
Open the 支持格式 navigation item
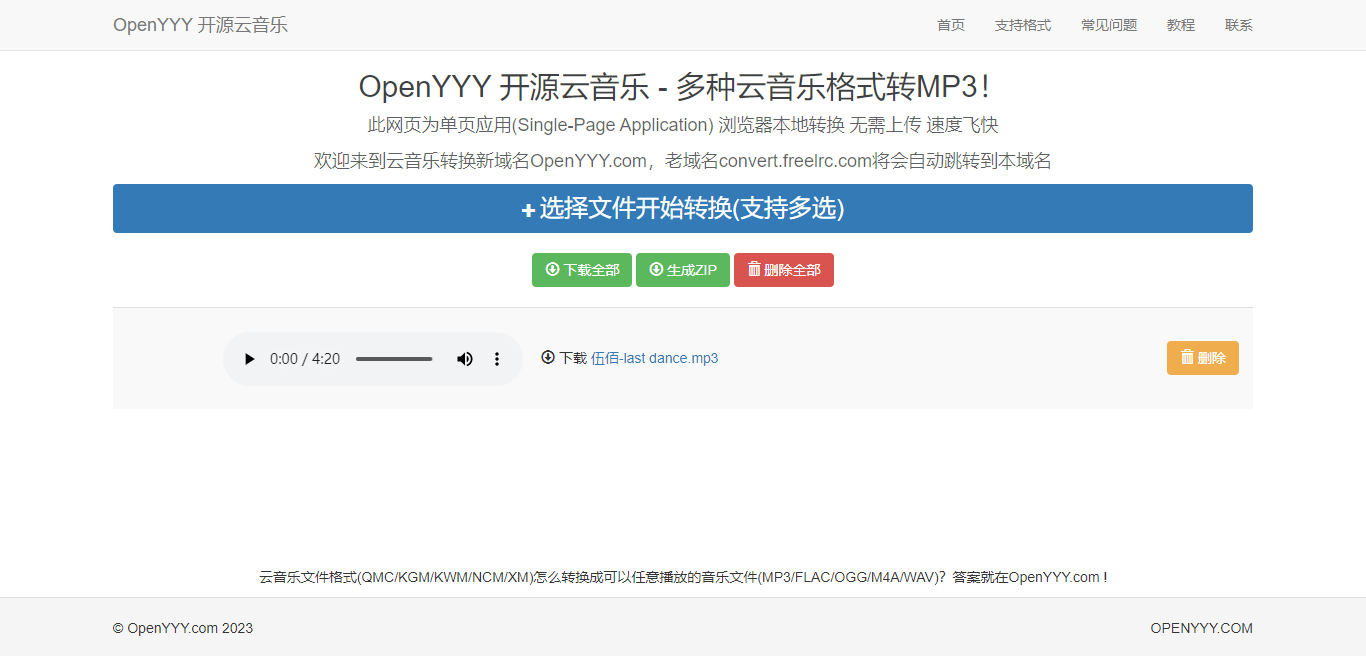pyautogui.click(x=1023, y=25)
